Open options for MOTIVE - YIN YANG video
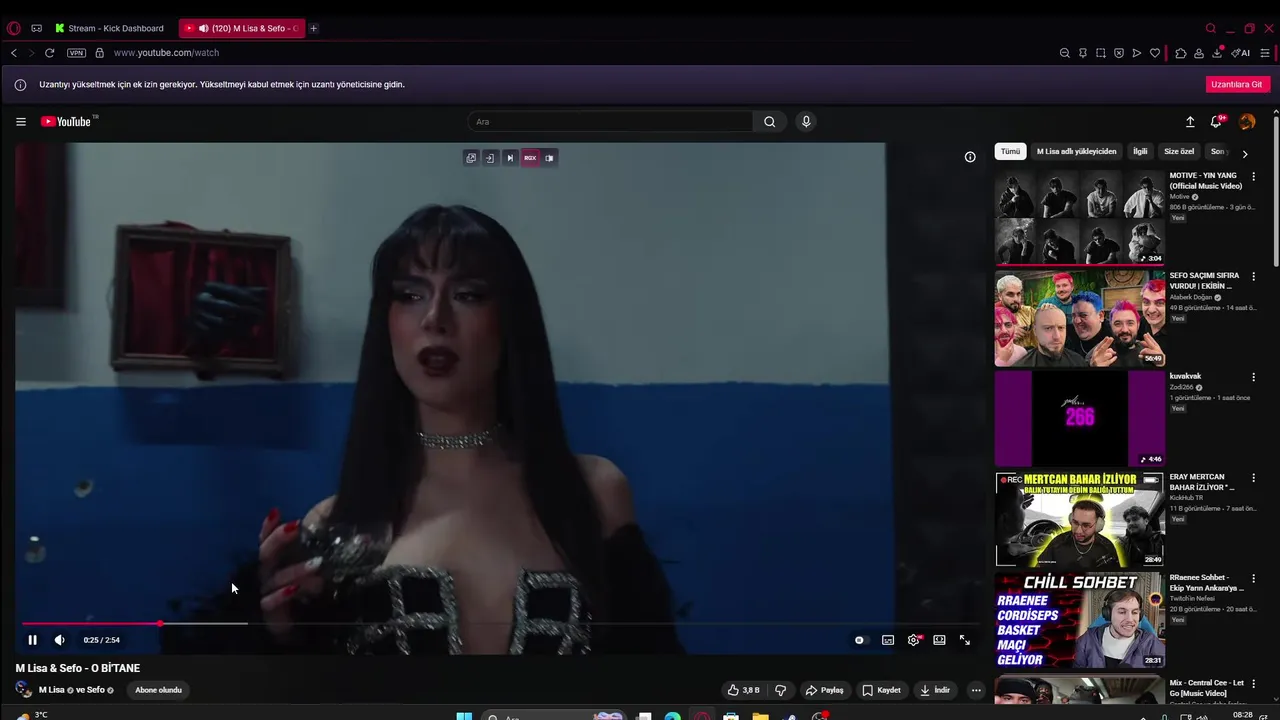The image size is (1280, 720). coord(1253,176)
